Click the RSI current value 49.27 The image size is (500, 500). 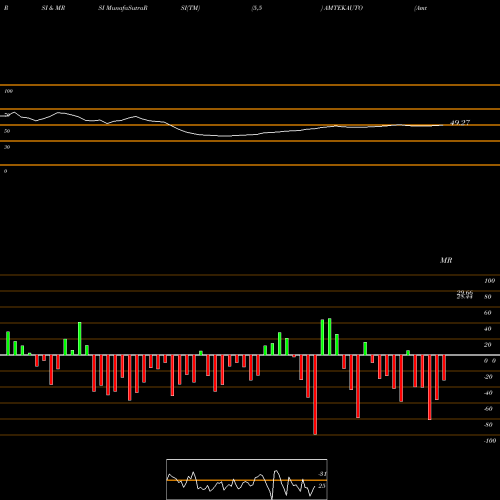click(460, 122)
